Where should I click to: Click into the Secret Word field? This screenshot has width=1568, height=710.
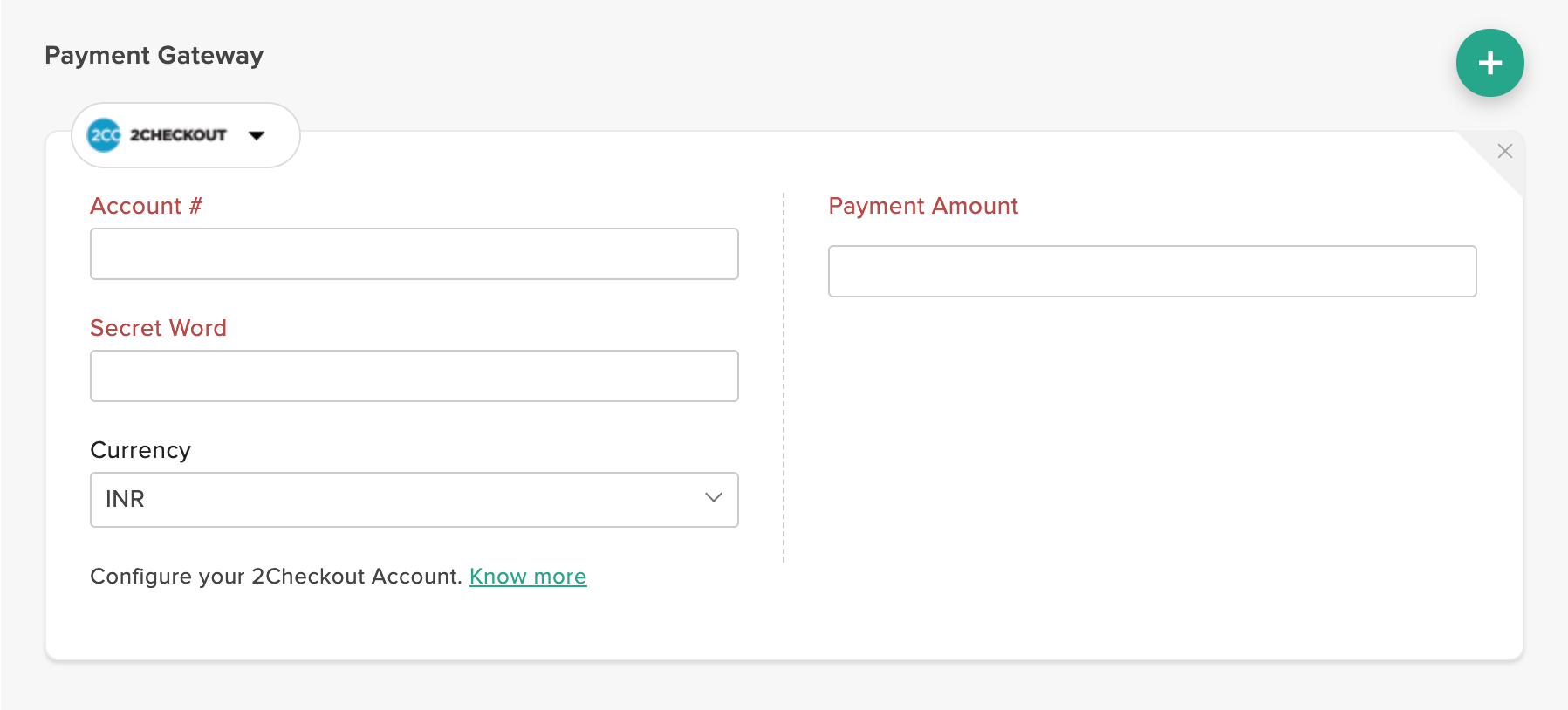point(414,376)
